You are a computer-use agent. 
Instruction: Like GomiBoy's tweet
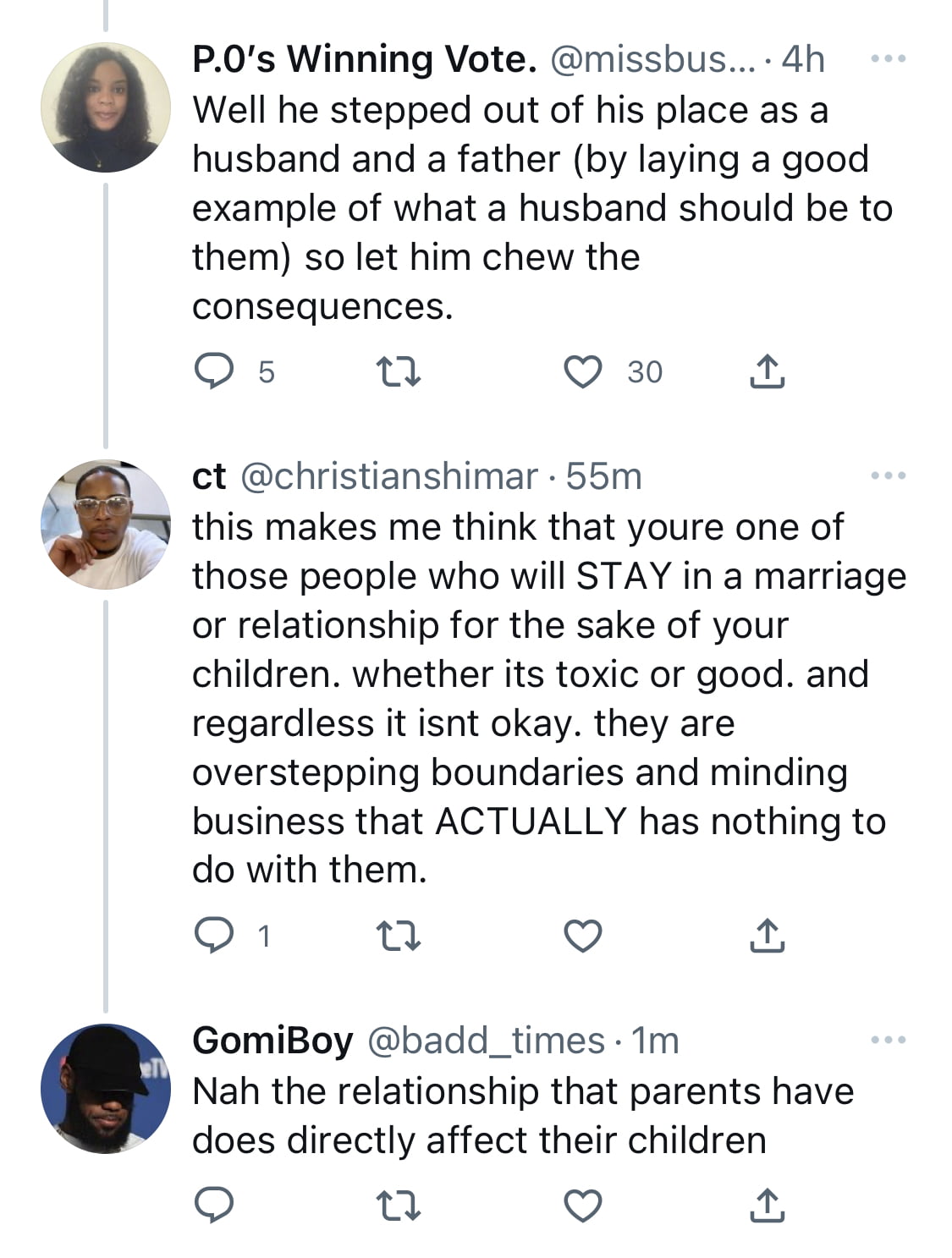(583, 1205)
